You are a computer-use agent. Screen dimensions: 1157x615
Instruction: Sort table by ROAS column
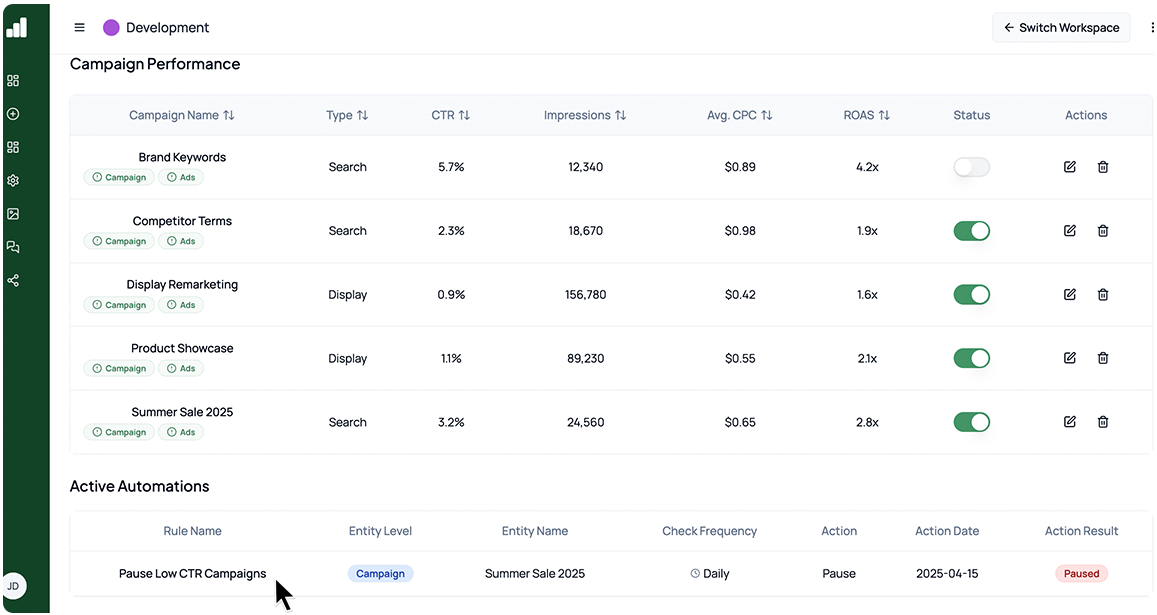[x=866, y=115]
